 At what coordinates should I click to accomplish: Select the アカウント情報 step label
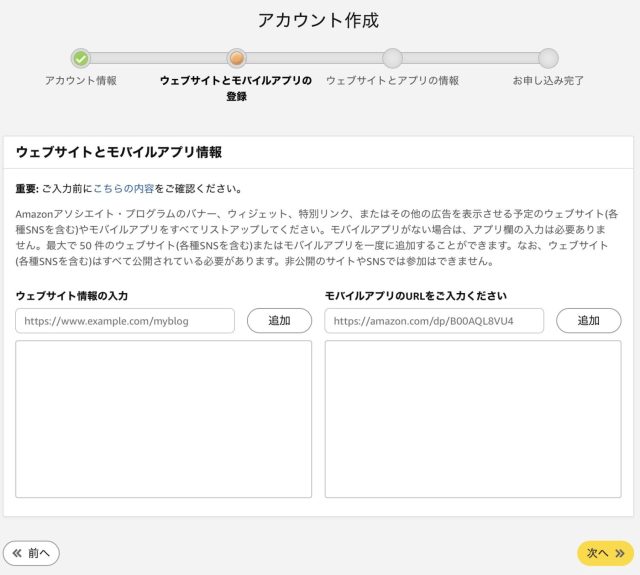(x=81, y=80)
